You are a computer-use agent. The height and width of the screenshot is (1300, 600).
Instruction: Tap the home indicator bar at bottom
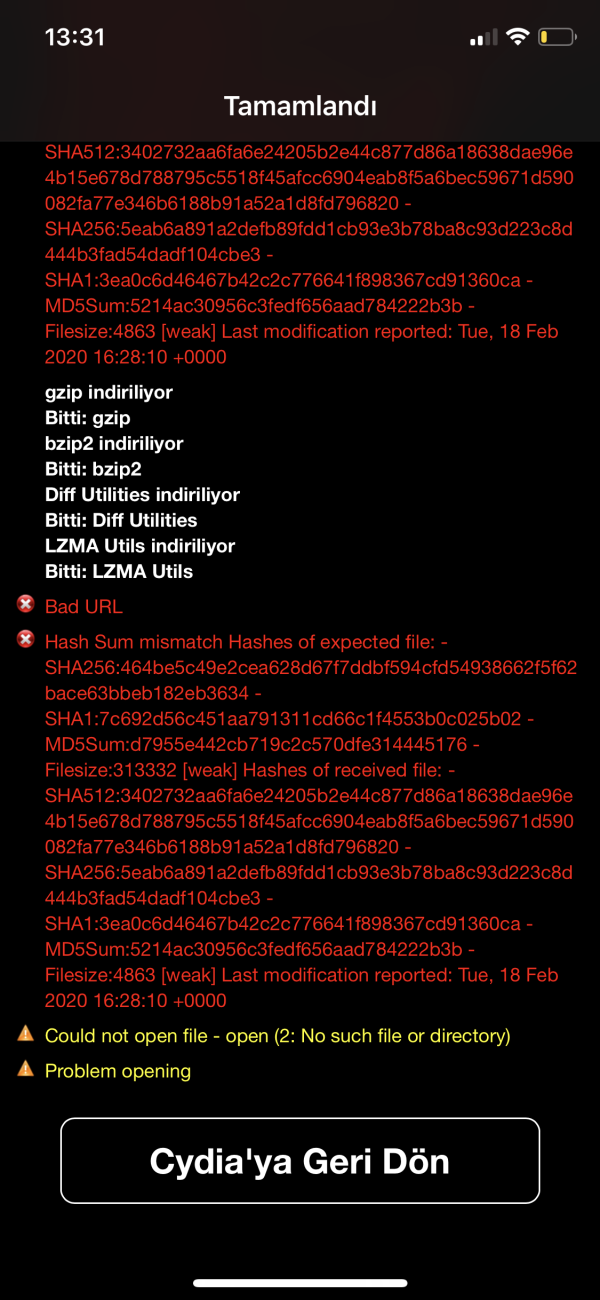coord(300,1283)
